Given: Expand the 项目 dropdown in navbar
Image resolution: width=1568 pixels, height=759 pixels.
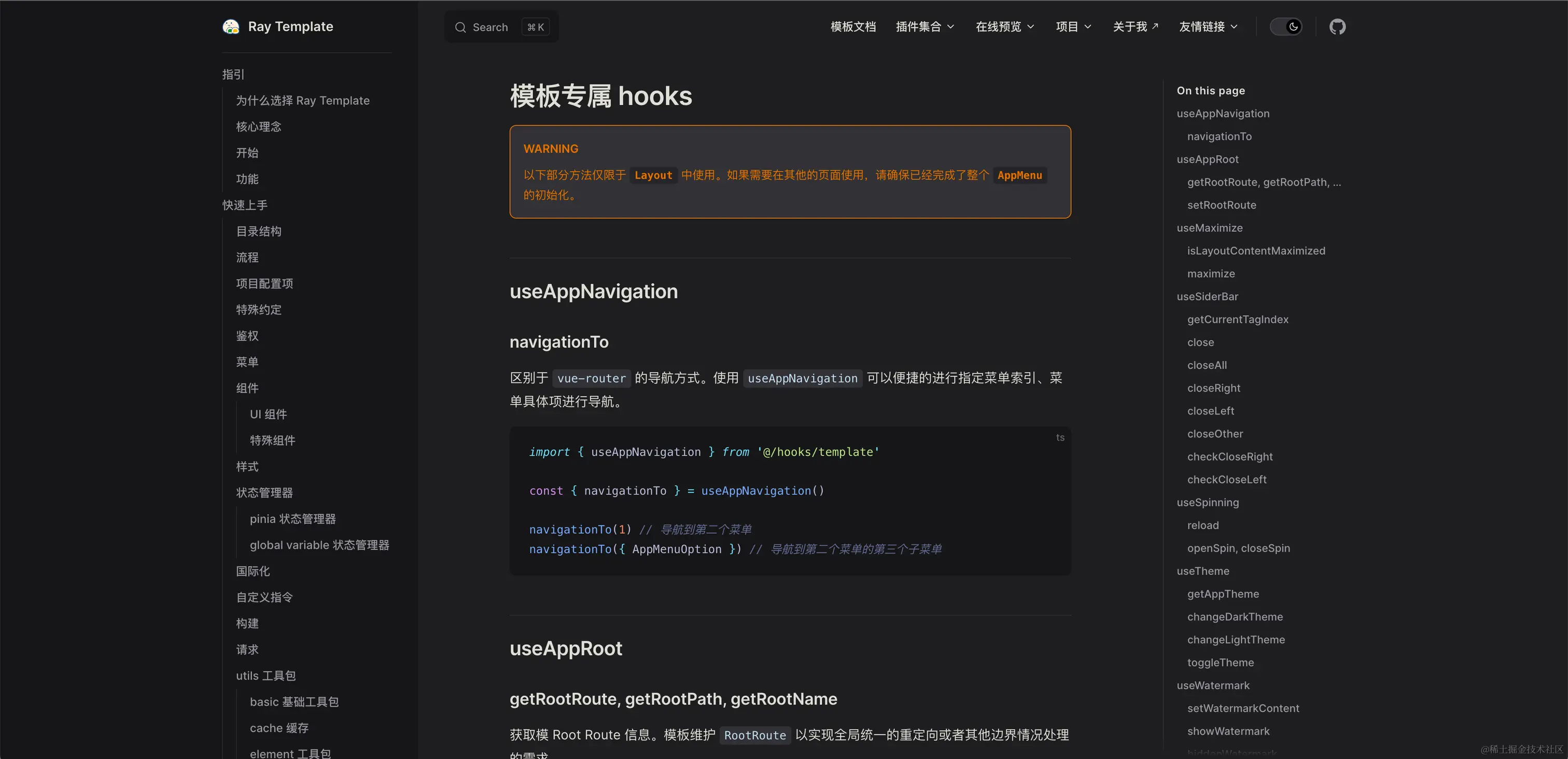Looking at the screenshot, I should click(x=1073, y=27).
